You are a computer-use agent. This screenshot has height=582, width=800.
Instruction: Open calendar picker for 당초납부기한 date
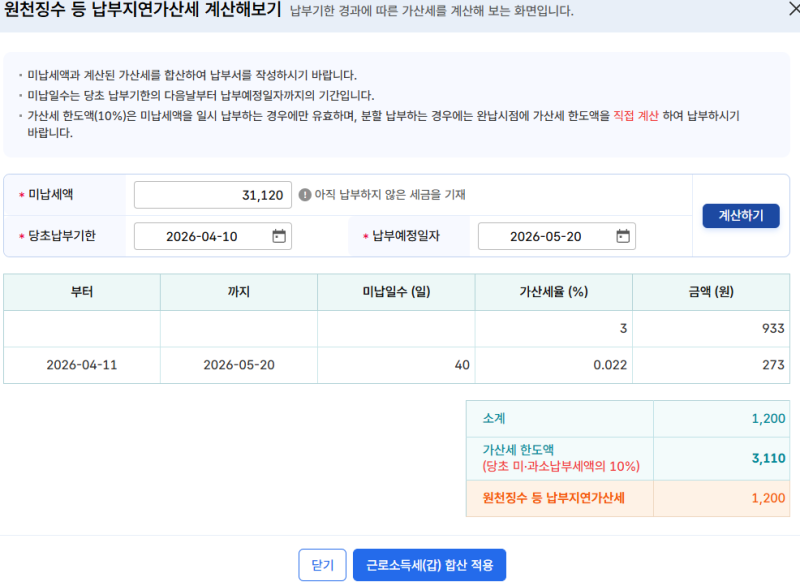(x=279, y=236)
